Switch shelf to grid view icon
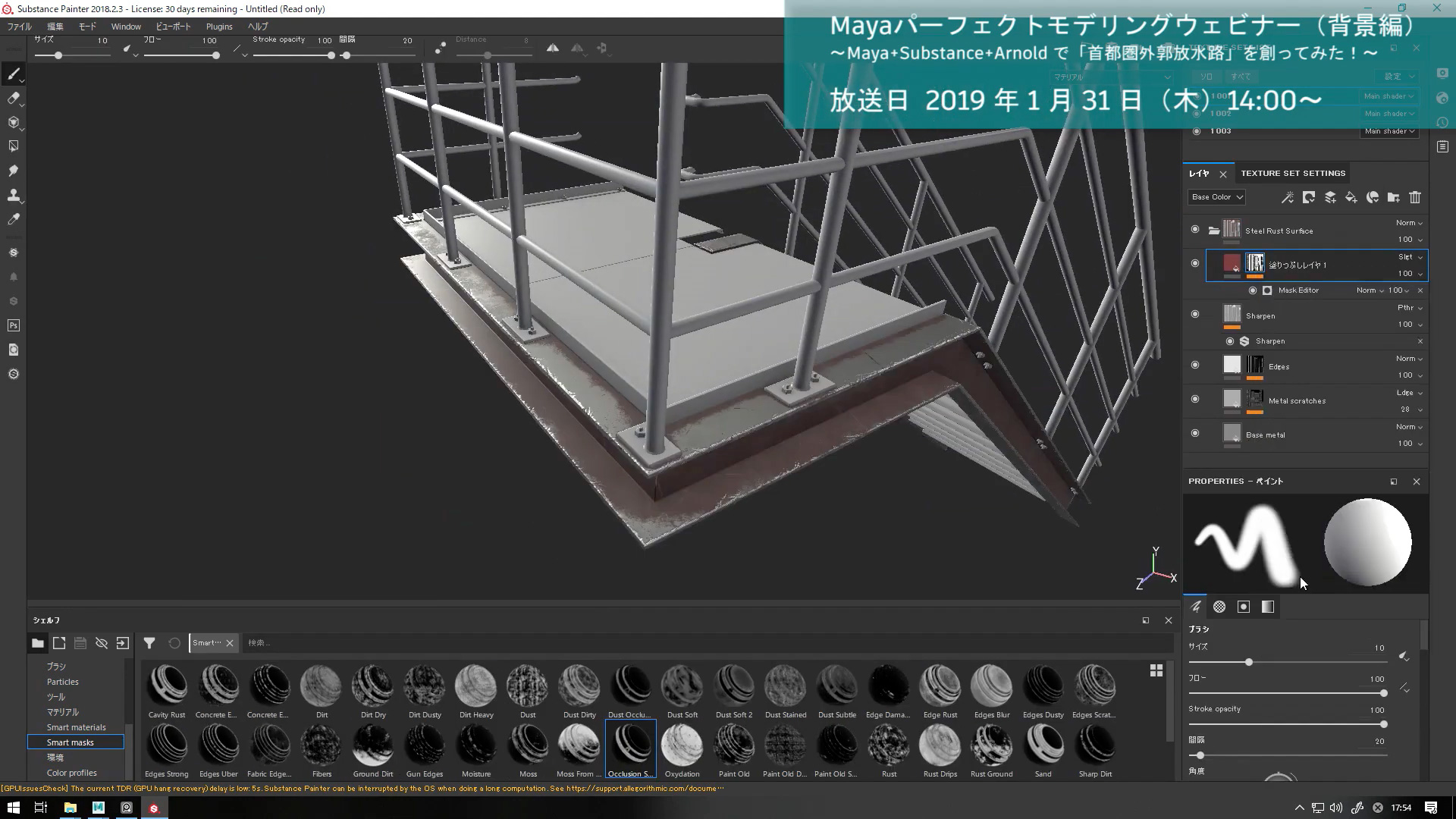1456x819 pixels. pos(1156,670)
